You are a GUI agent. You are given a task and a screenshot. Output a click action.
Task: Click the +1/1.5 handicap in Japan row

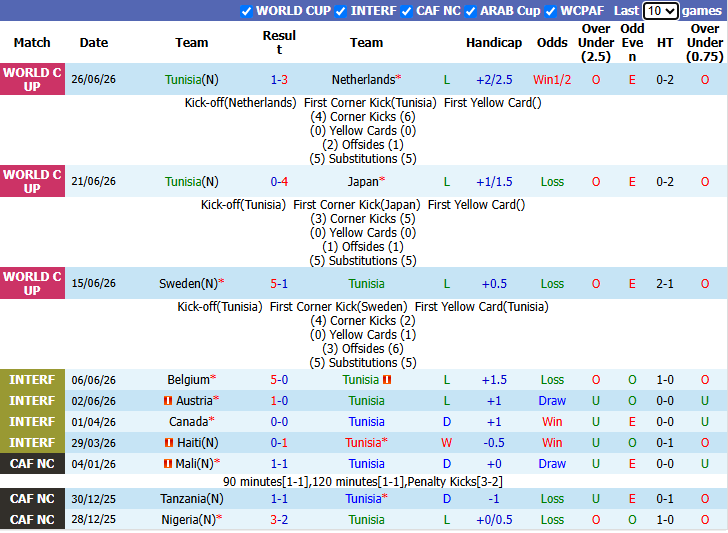[494, 182]
